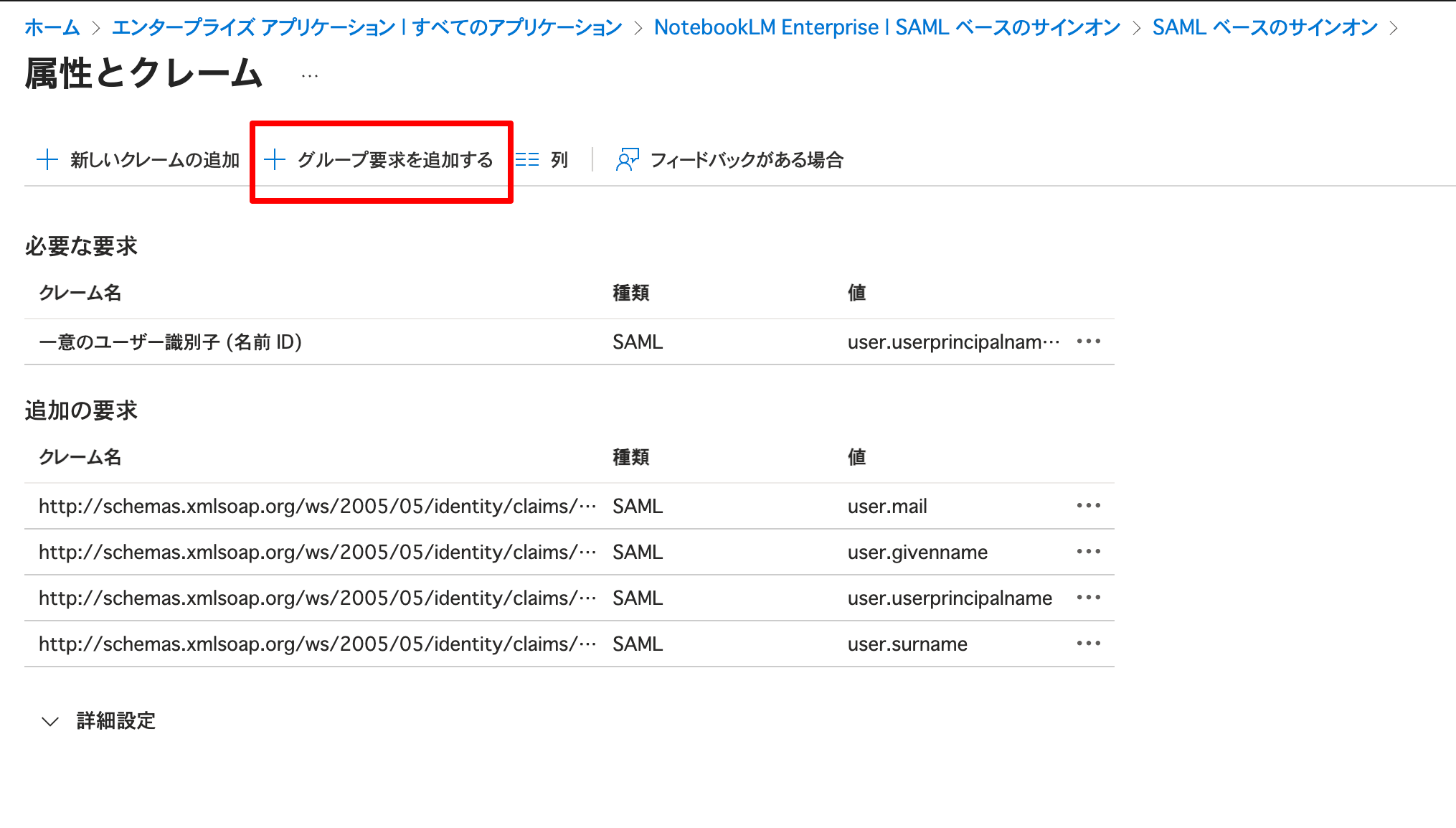This screenshot has width=1456, height=828.
Task: Open the ellipsis menu on the user.mail claim
Action: coord(1089,506)
